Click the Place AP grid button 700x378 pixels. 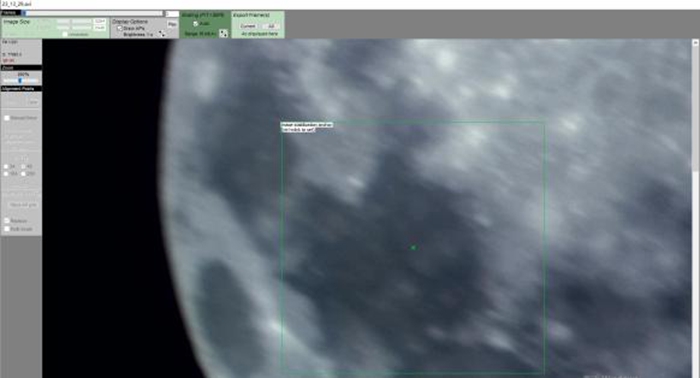(23, 205)
